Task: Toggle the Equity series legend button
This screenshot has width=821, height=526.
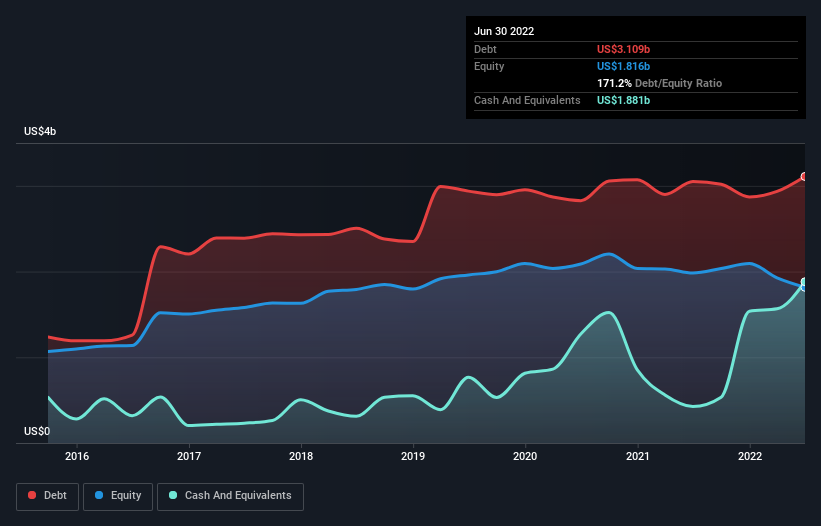Action: [x=118, y=496]
